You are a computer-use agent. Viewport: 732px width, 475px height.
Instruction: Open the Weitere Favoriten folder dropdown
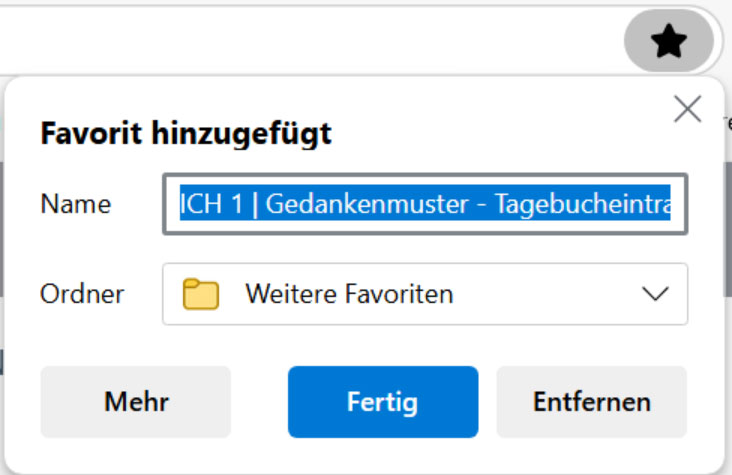(424, 294)
